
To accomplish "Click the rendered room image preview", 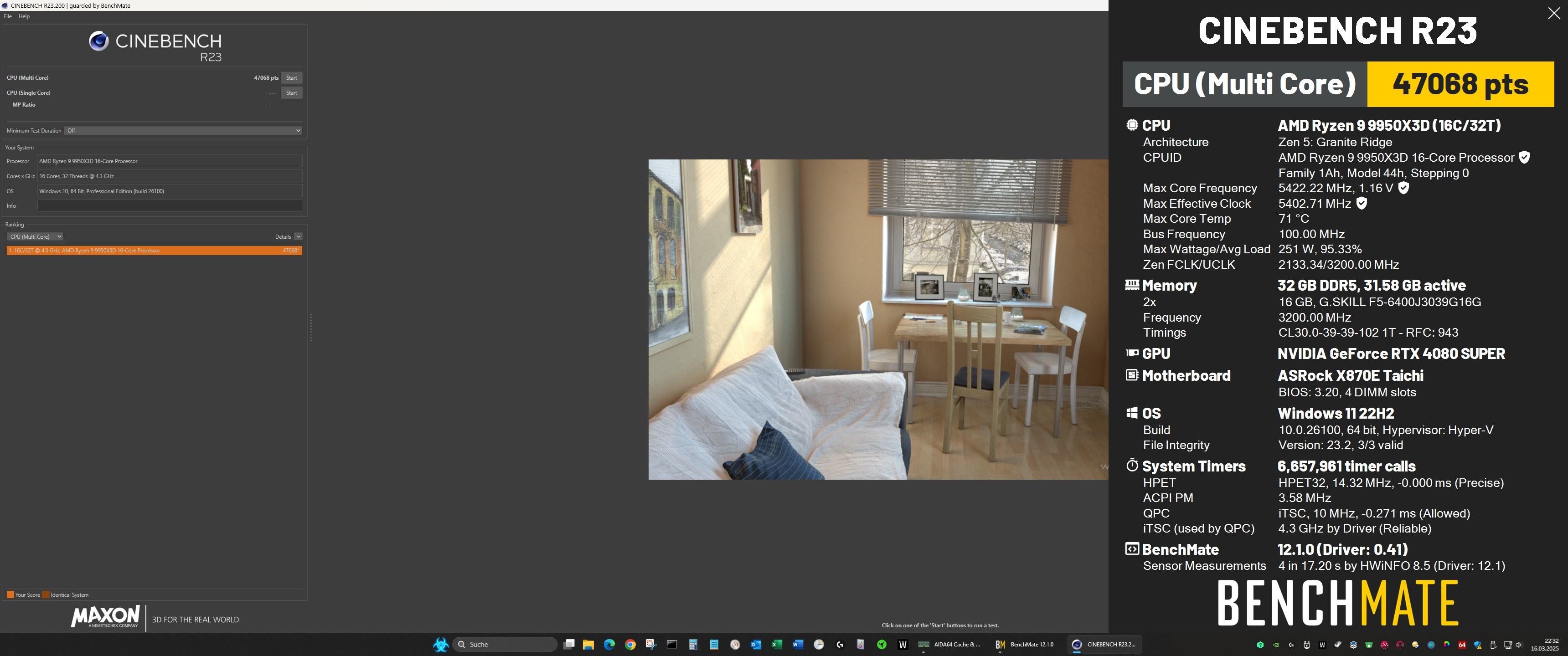I will 878,319.
